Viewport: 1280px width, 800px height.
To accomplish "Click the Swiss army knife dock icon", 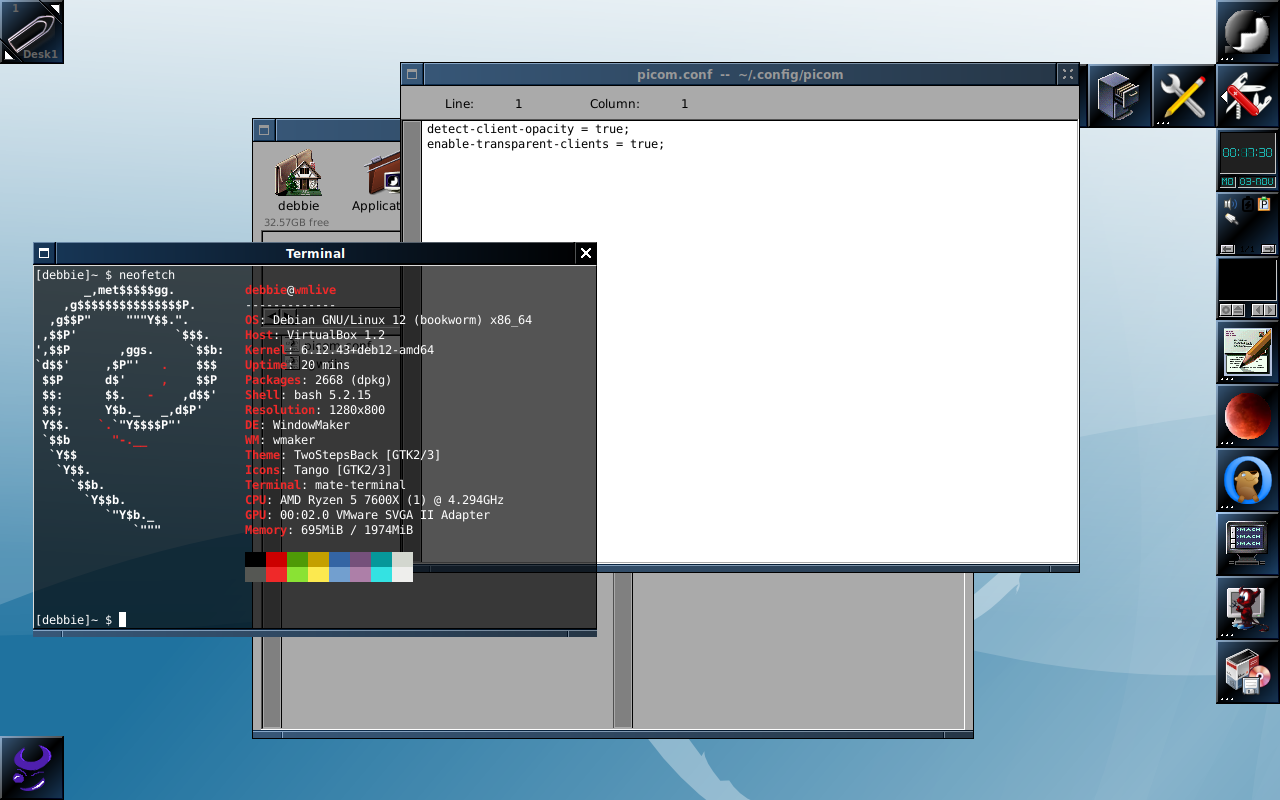I will [x=1247, y=96].
